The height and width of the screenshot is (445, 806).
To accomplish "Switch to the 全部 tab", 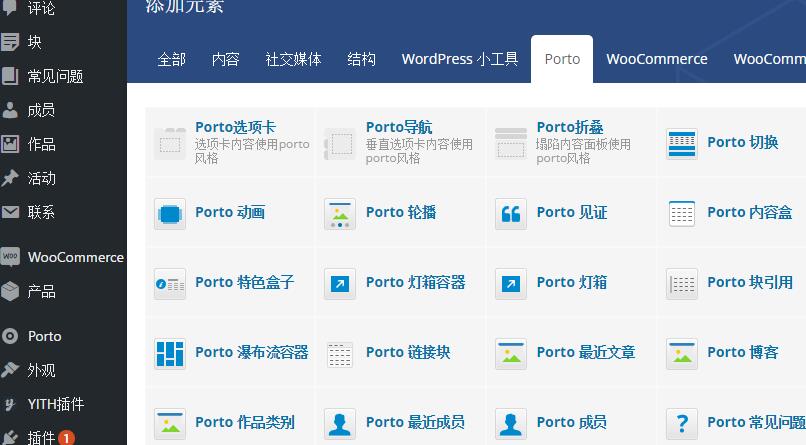I will (x=172, y=59).
